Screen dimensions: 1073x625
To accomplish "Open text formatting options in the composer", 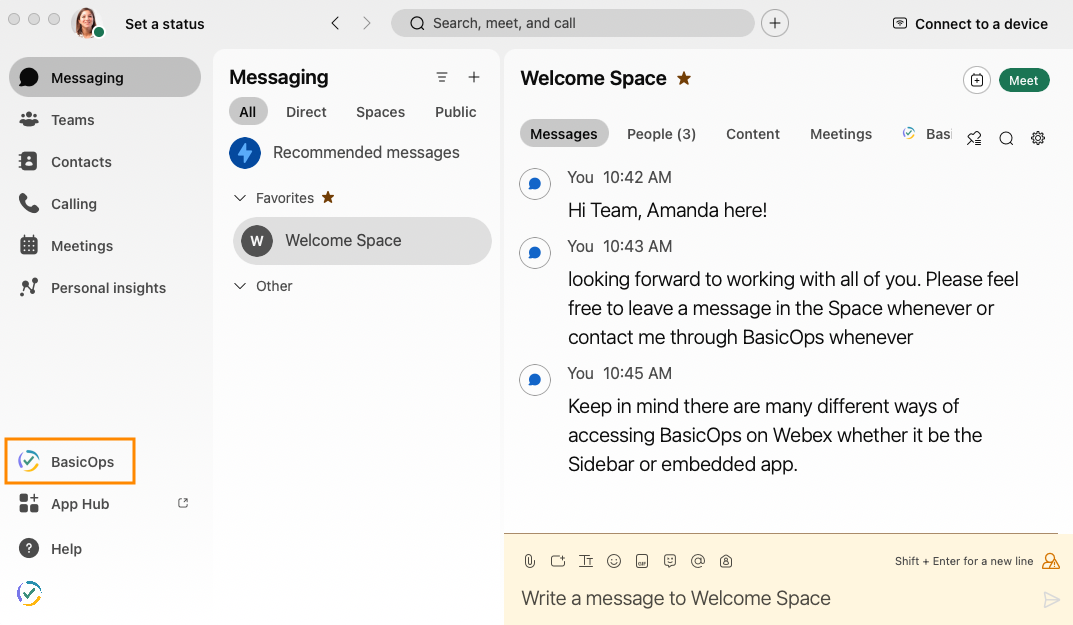I will [x=585, y=561].
